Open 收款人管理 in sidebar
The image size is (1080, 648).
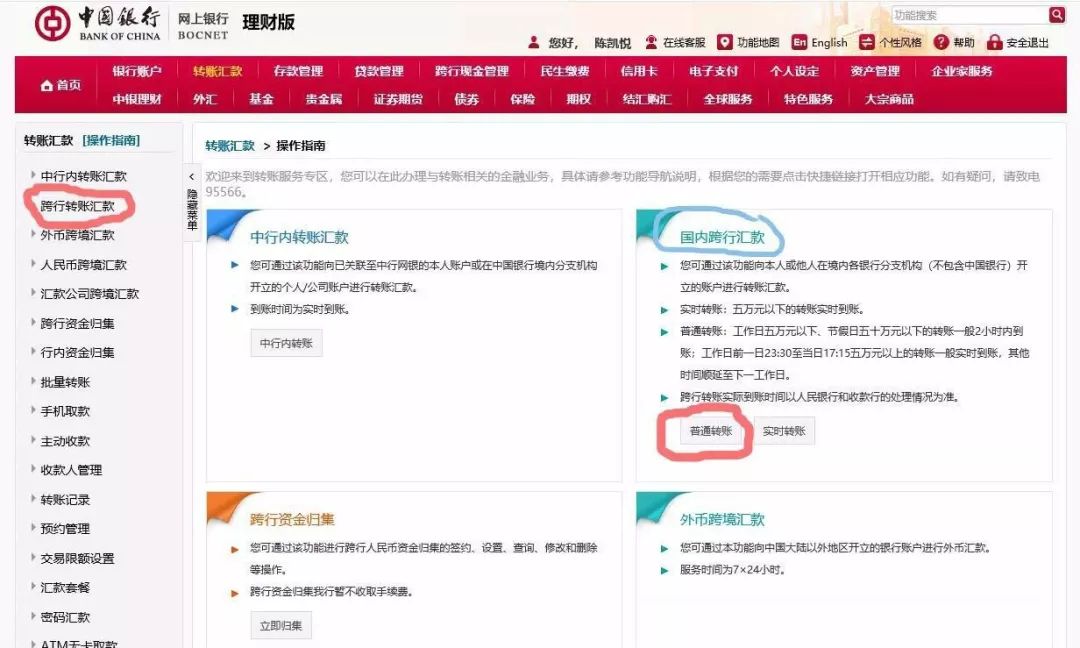[x=71, y=470]
